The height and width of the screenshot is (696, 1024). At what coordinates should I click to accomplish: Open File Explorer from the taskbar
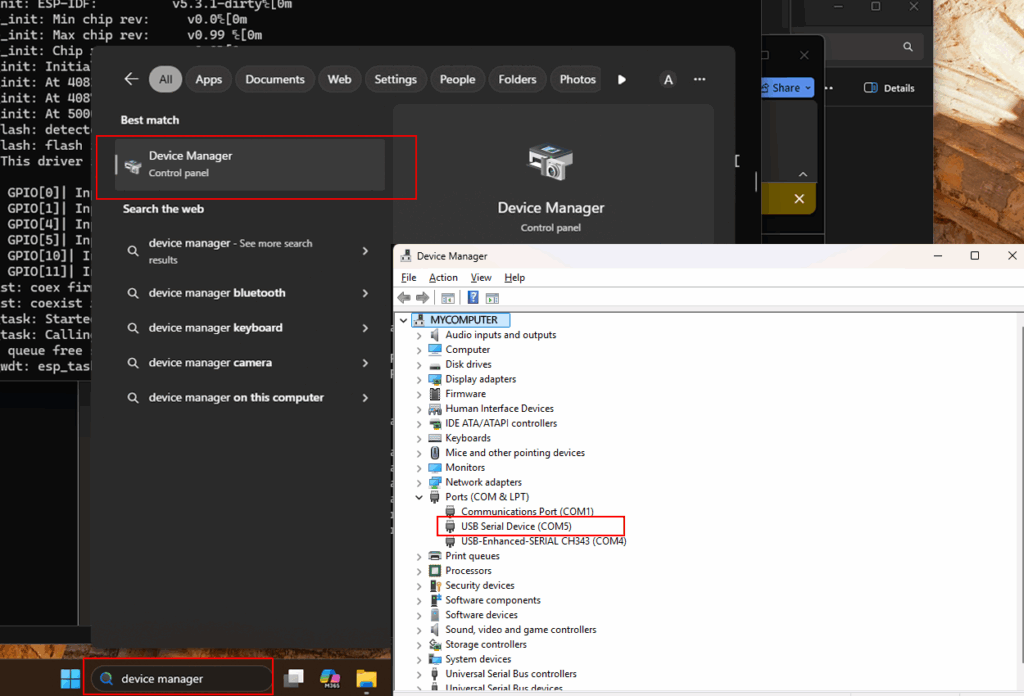[x=366, y=679]
